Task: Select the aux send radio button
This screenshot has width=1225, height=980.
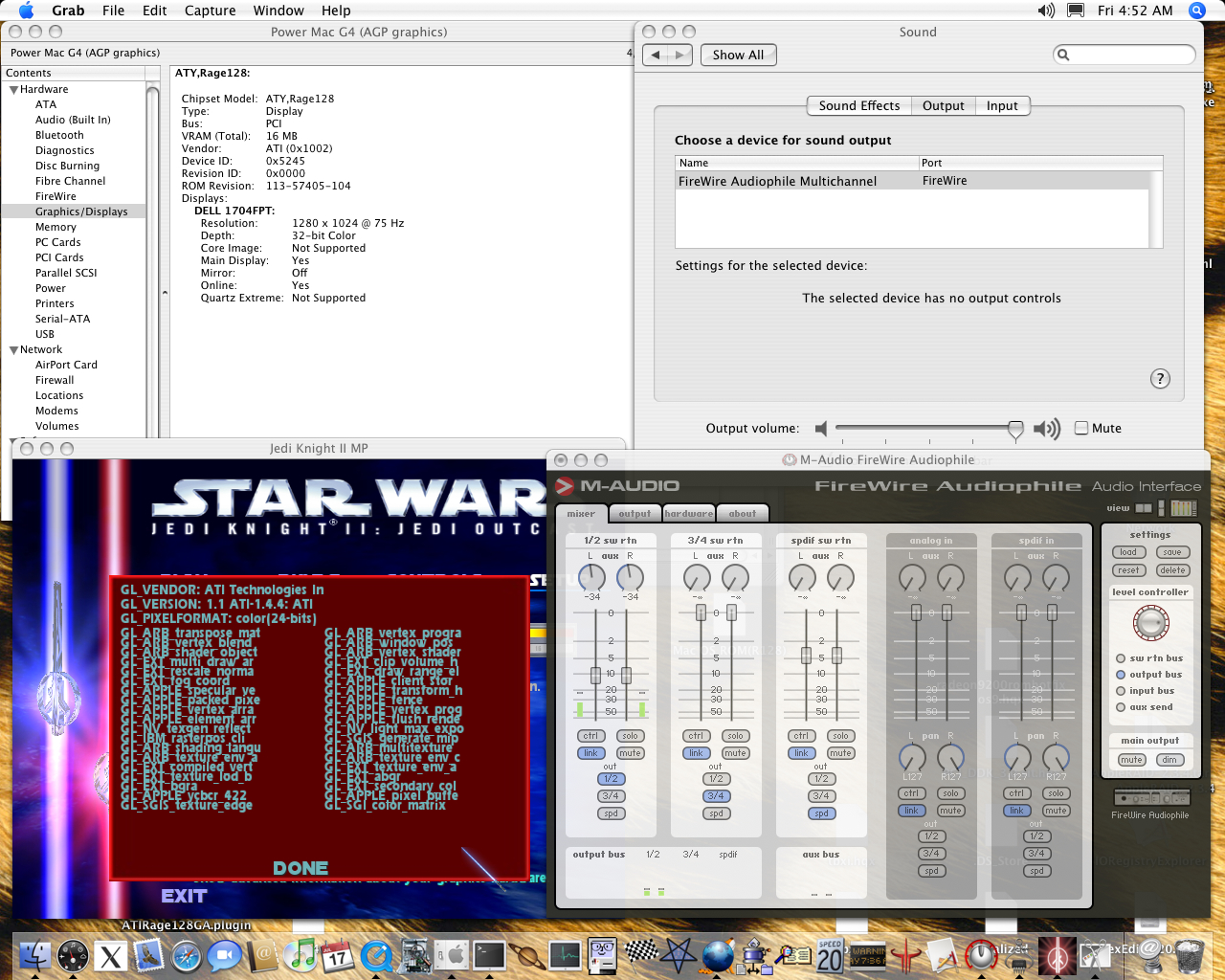Action: [x=1121, y=707]
